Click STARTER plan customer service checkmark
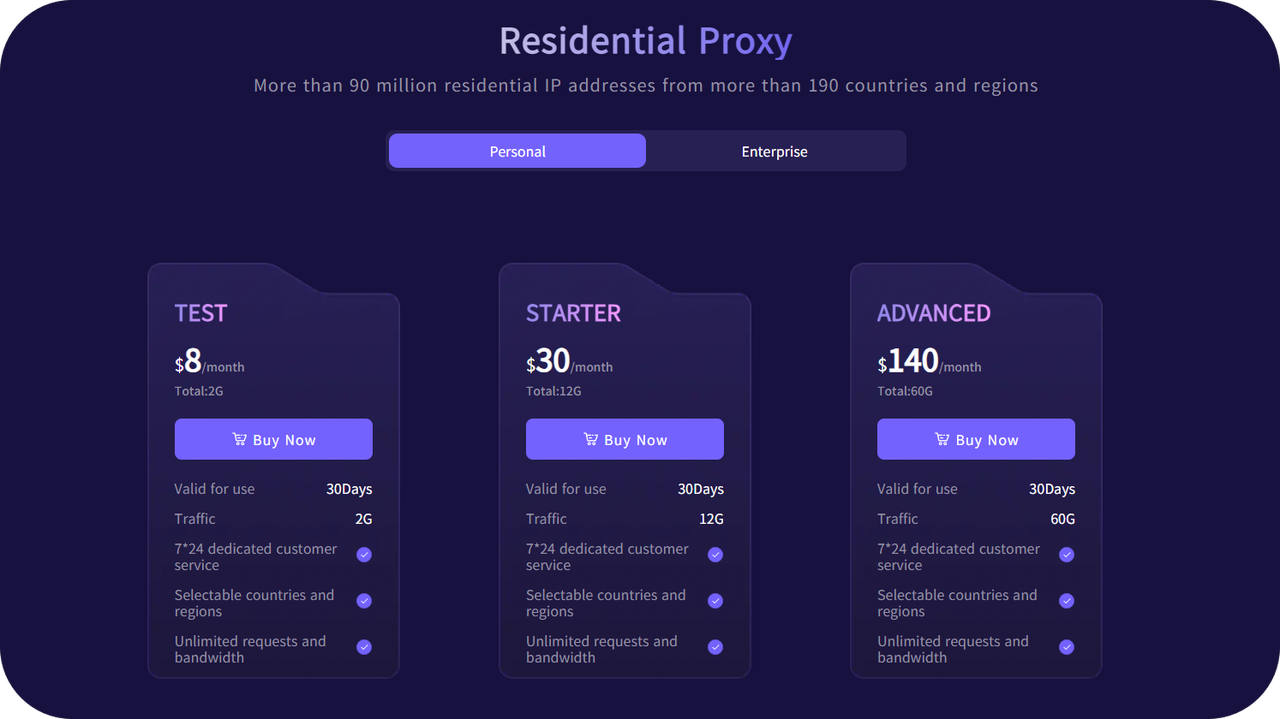This screenshot has width=1280, height=719. tap(715, 555)
